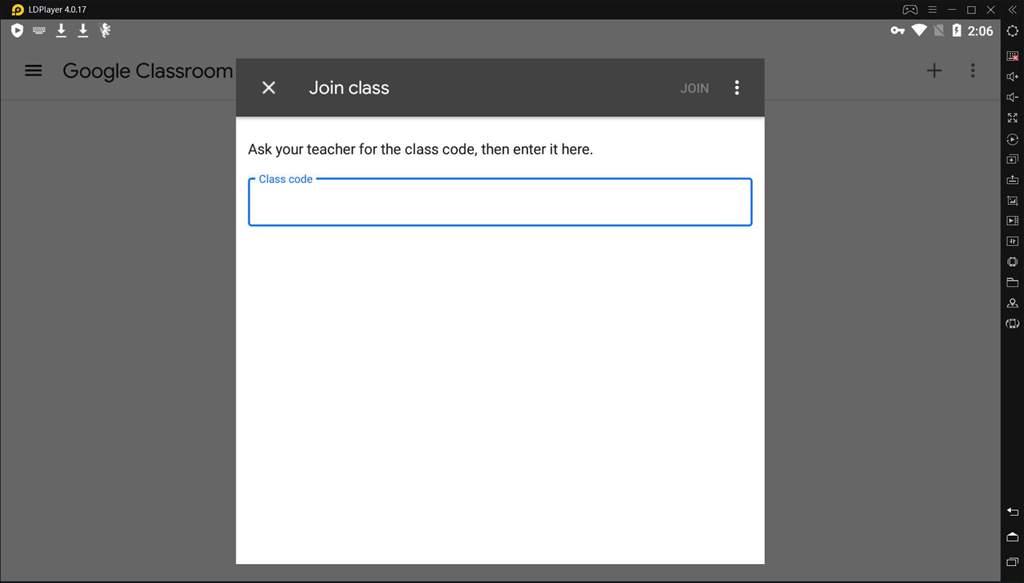Open the gamepad settings icon

pos(910,9)
